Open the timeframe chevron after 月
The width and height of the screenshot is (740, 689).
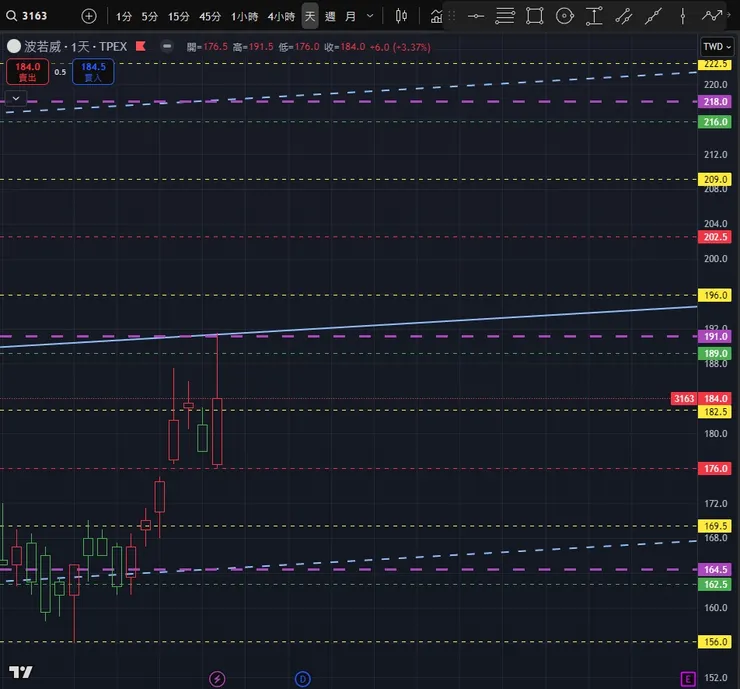370,16
